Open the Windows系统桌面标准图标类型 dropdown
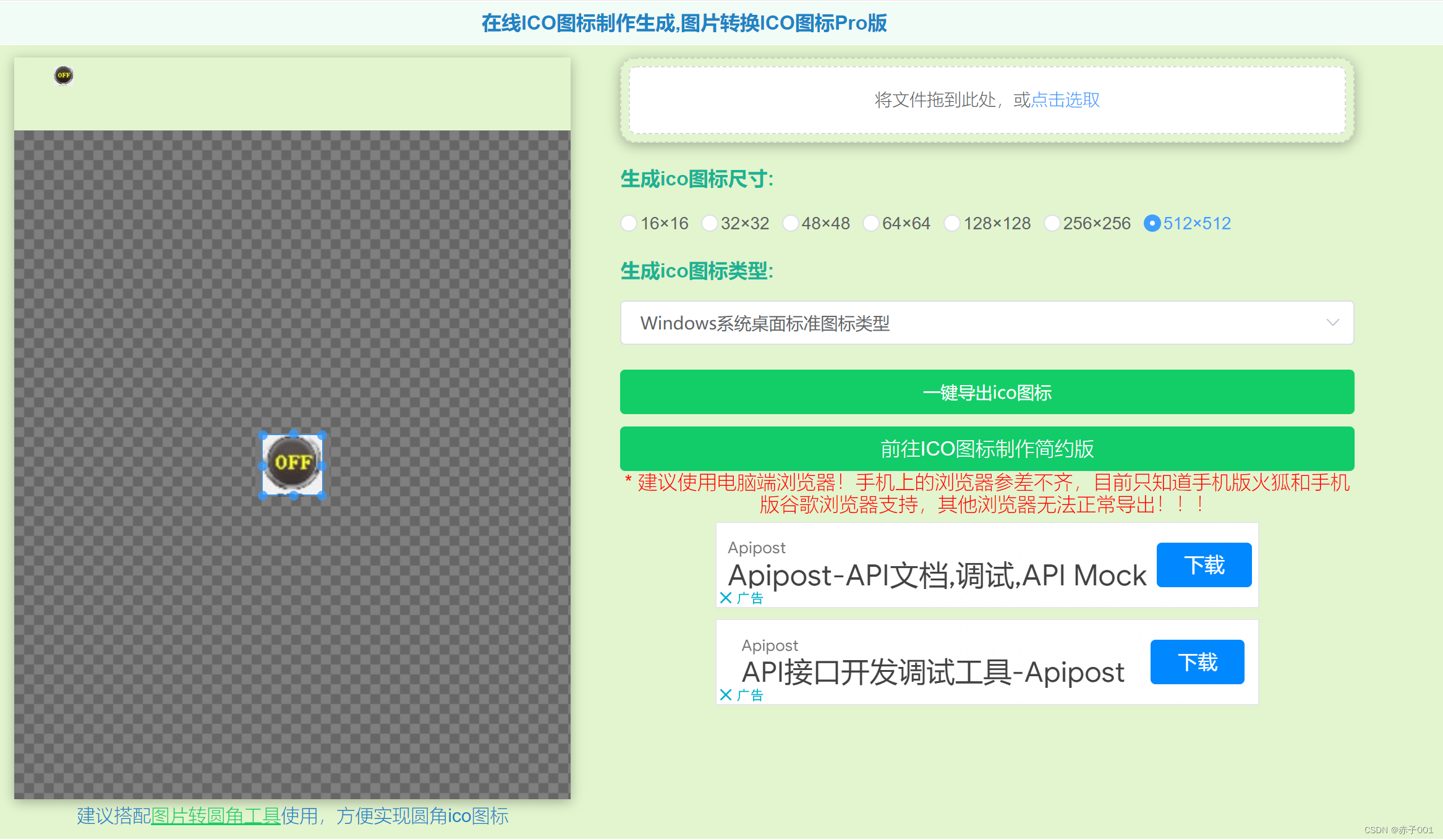This screenshot has height=840, width=1443. pos(987,323)
